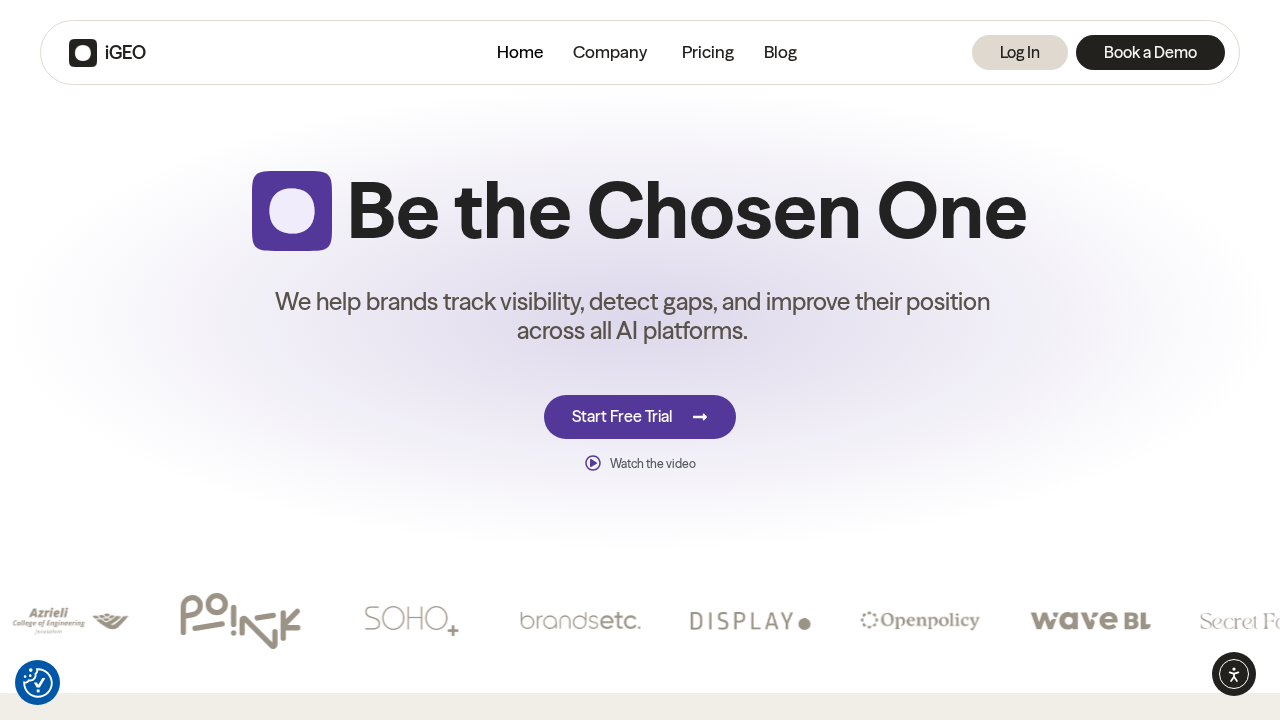Image resolution: width=1280 pixels, height=720 pixels.
Task: Expand the Company menu
Action: coord(610,52)
